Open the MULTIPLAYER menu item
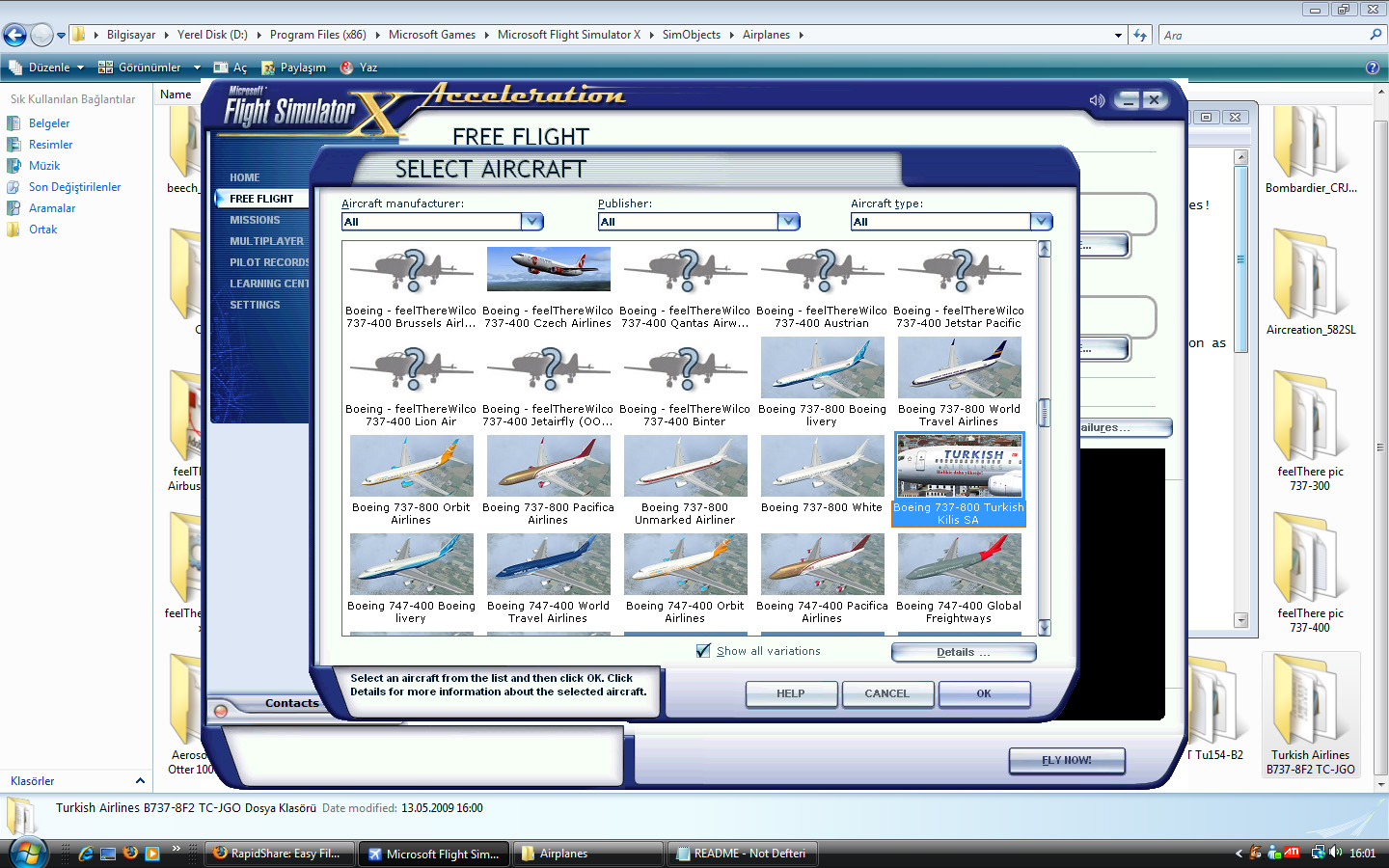1389x868 pixels. pos(266,241)
